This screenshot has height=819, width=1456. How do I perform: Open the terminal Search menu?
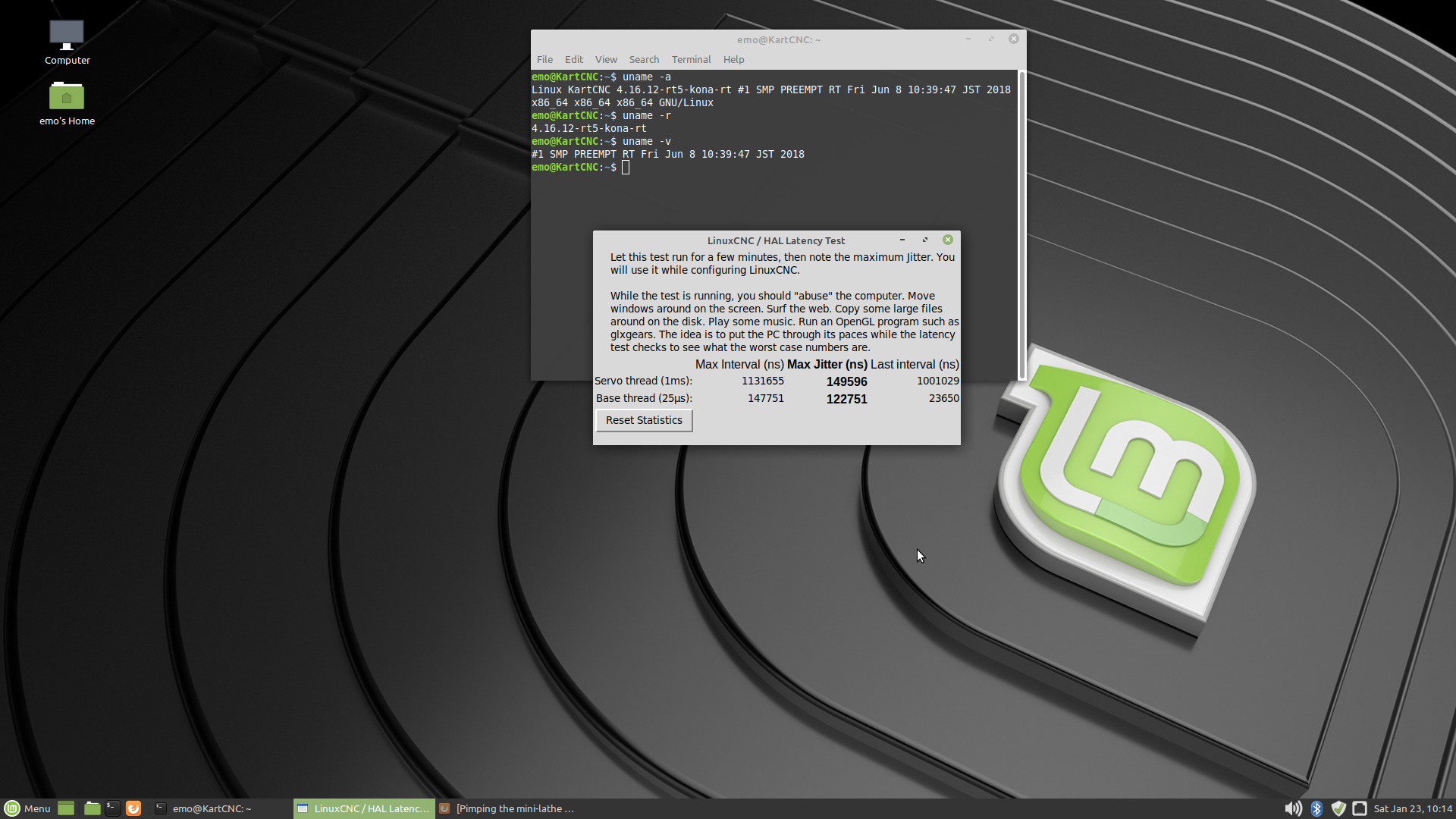point(644,59)
